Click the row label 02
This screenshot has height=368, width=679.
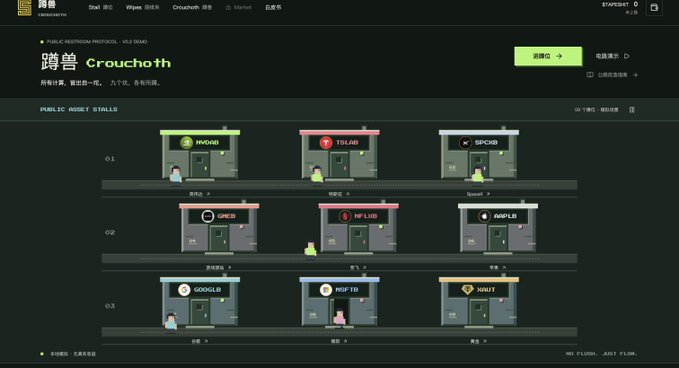110,232
